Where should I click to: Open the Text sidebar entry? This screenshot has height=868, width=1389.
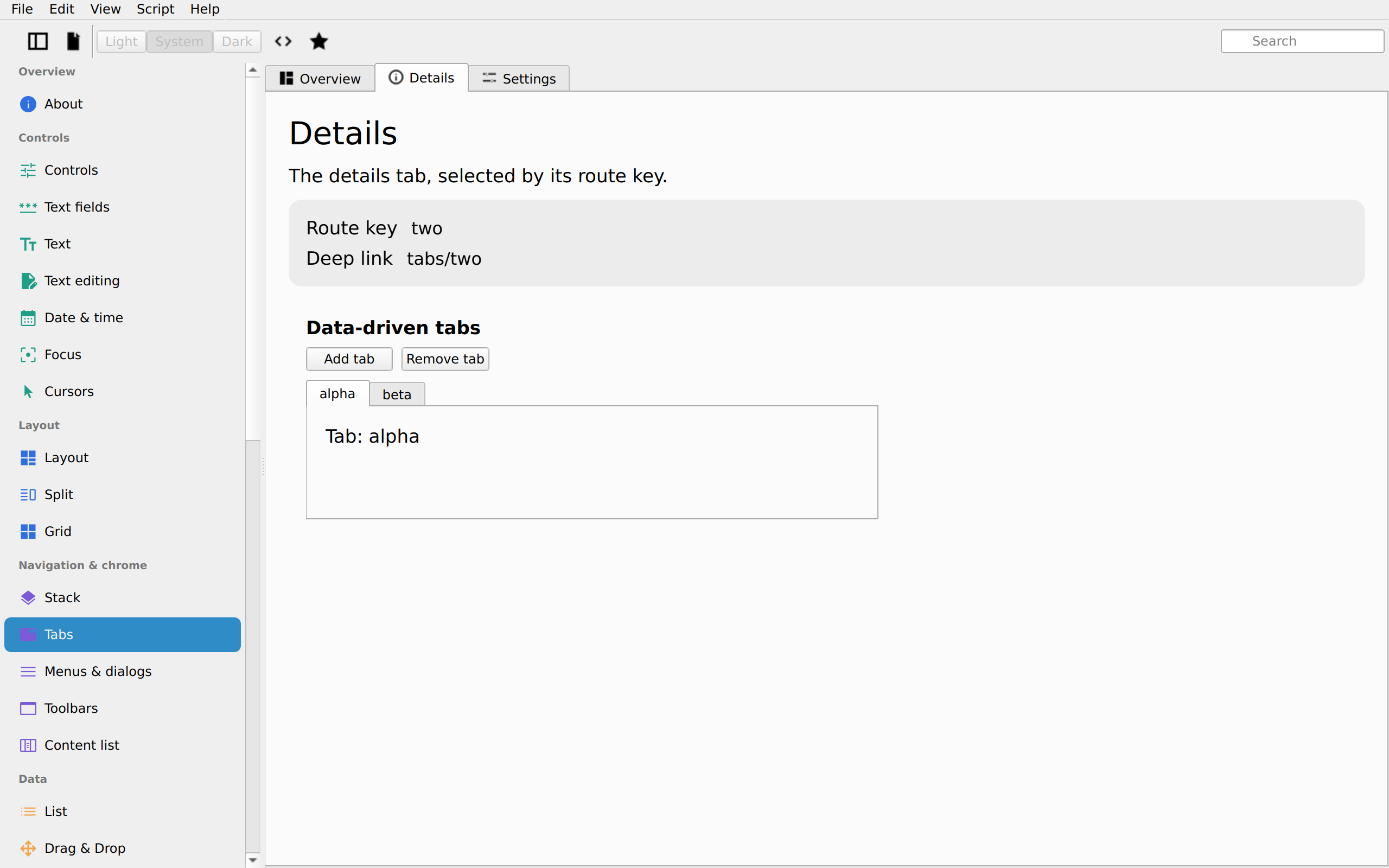[122, 244]
